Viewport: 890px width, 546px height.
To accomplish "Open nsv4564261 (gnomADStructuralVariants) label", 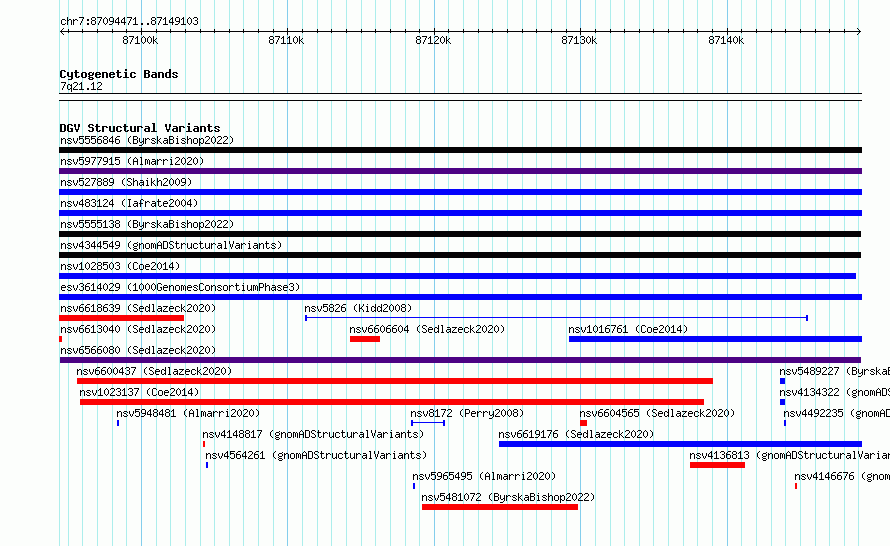I will pyautogui.click(x=316, y=455).
